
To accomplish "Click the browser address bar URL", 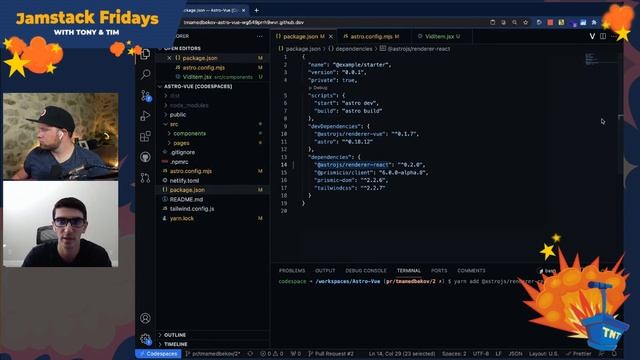I will 244,22.
